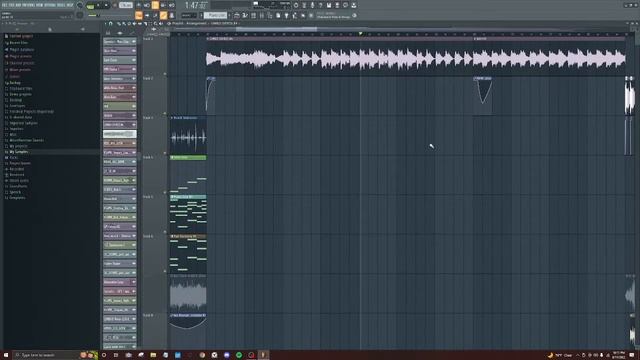Adjust the main volume knob
The image size is (640, 360).
(80, 5)
